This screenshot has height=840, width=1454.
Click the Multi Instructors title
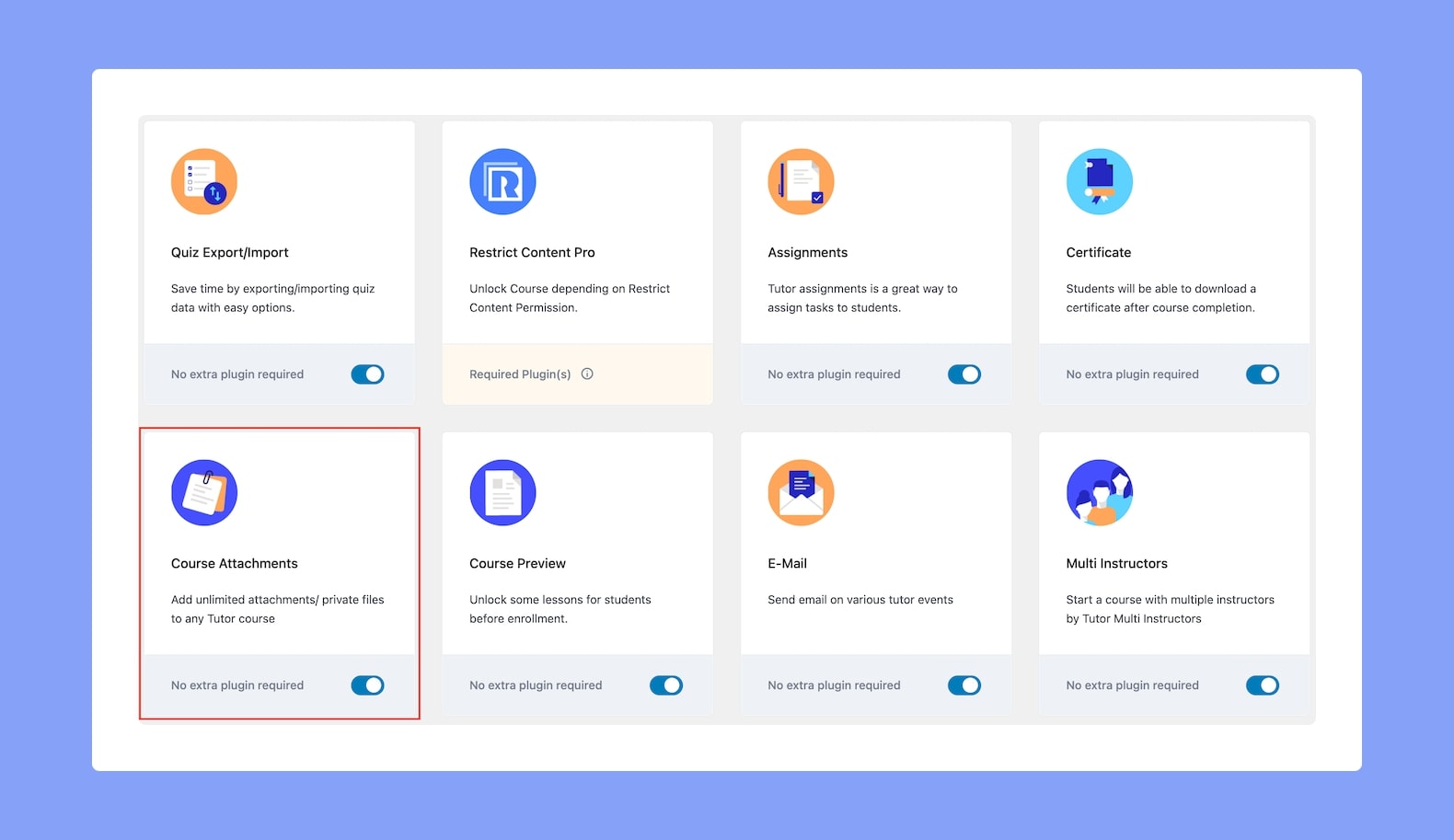point(1116,563)
